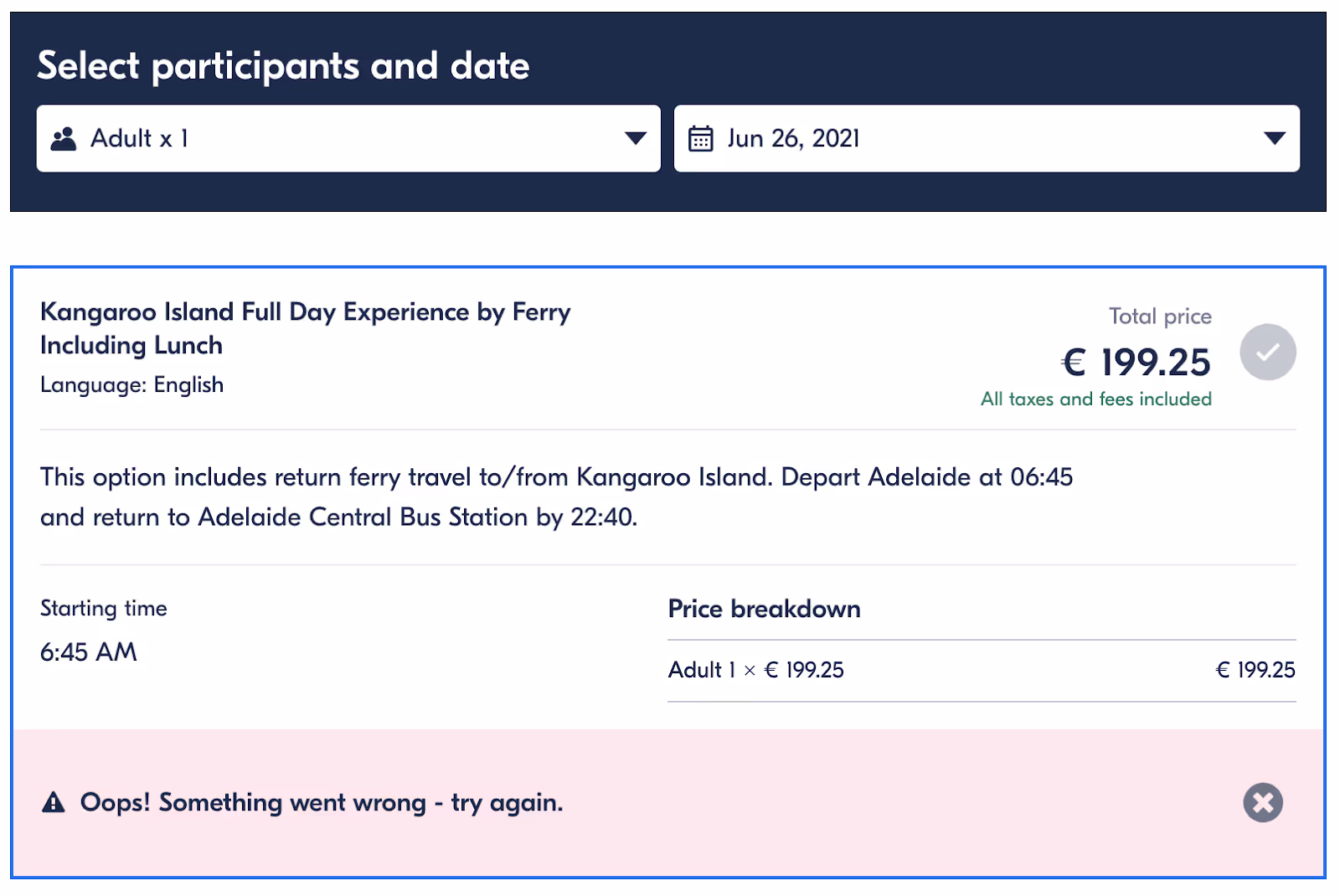Select the 6:45 AM starting time
1340x896 pixels.
click(89, 651)
